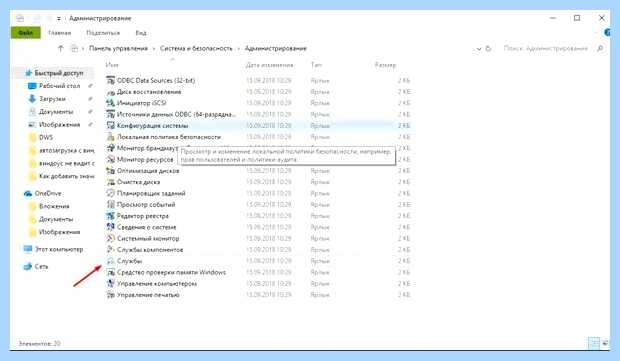Select Конфигурация системы icon
Image resolution: width=620 pixels, height=361 pixels.
coord(111,125)
